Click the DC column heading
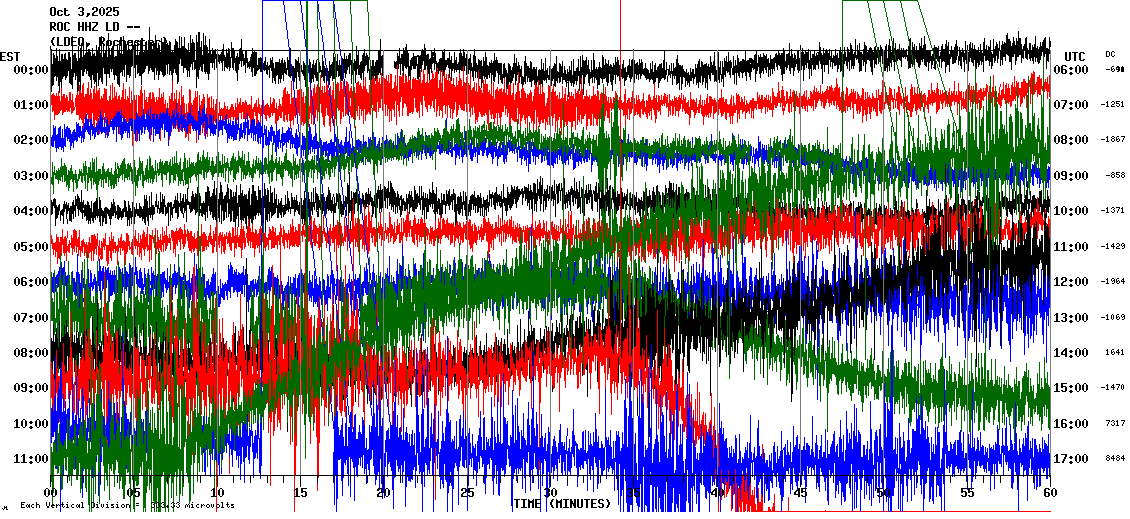The height and width of the screenshot is (519, 1130). point(1110,54)
